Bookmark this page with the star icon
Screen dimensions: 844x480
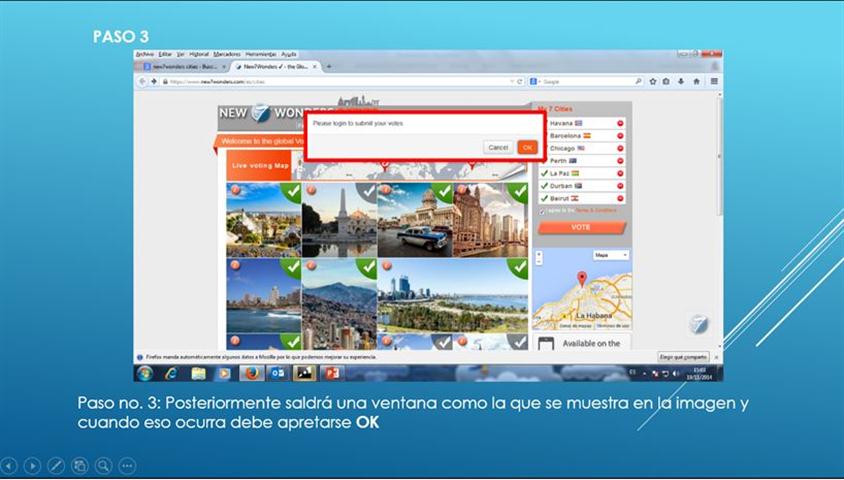coord(653,81)
